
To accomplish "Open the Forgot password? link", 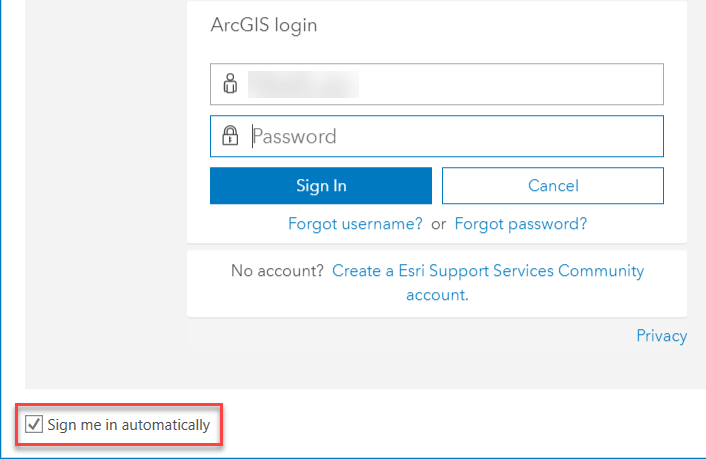I will (521, 223).
